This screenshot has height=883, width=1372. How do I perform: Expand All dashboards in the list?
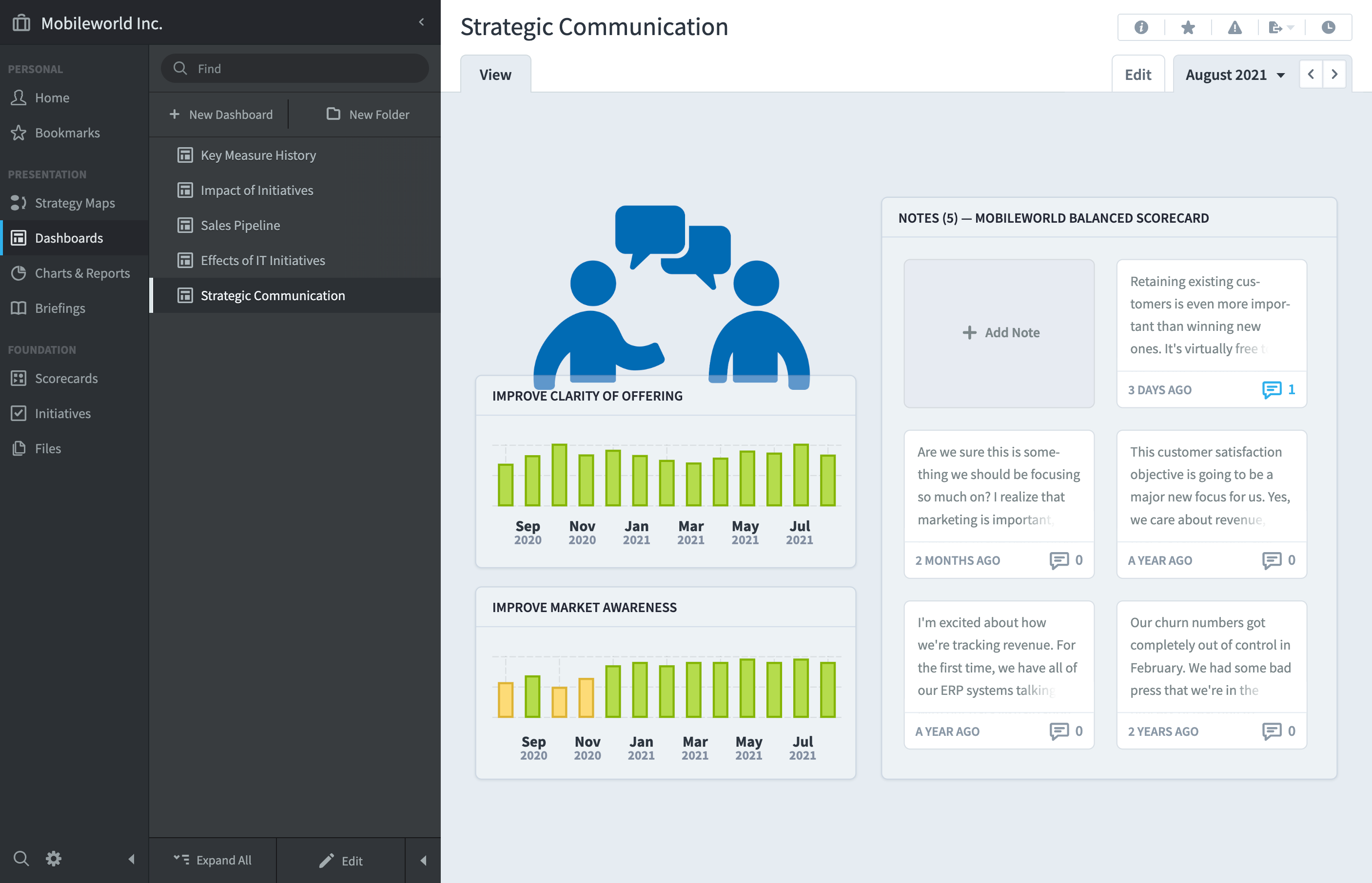[213, 860]
